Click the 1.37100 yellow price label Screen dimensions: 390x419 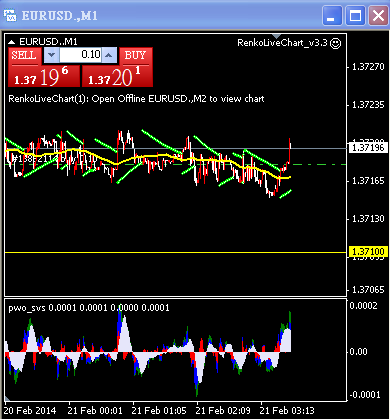(x=368, y=252)
